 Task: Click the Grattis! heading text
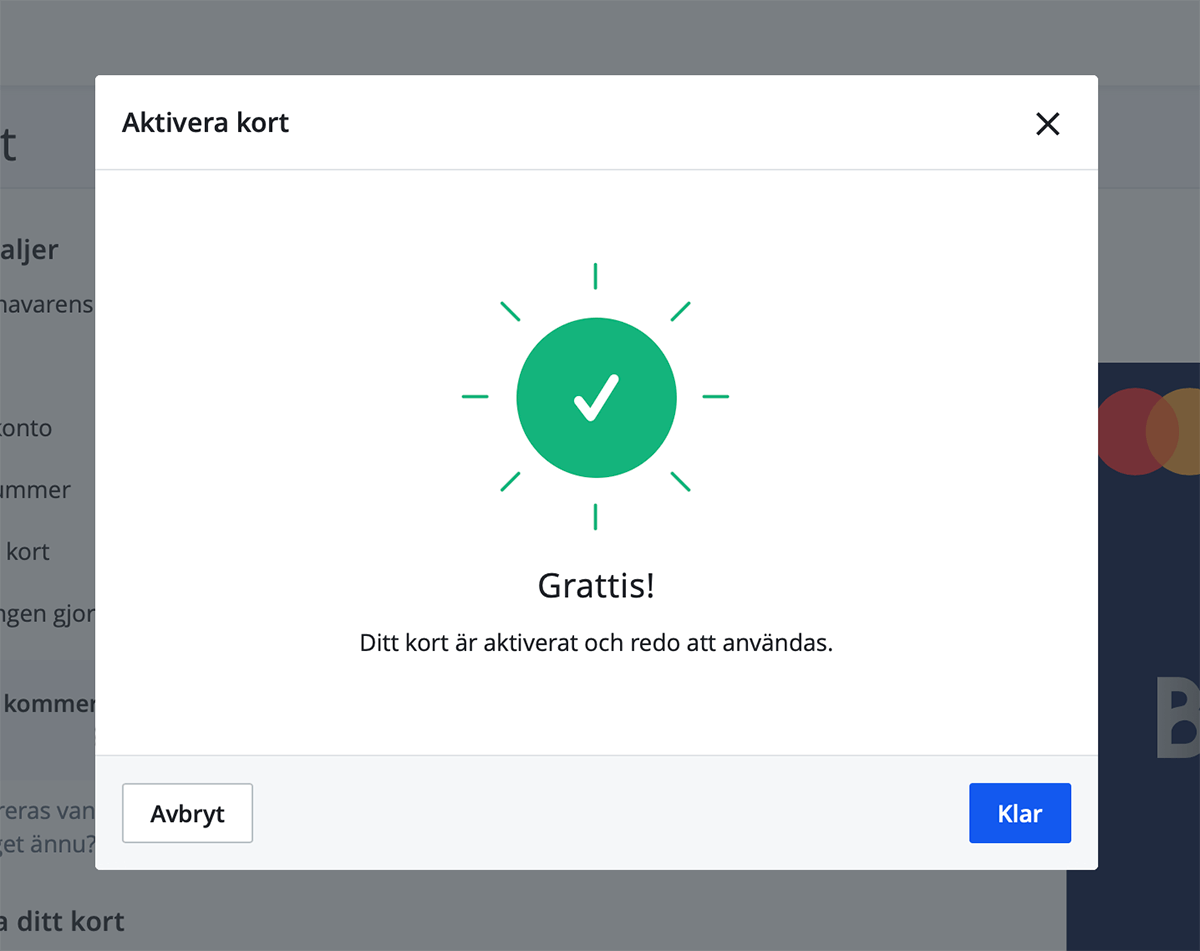596,585
